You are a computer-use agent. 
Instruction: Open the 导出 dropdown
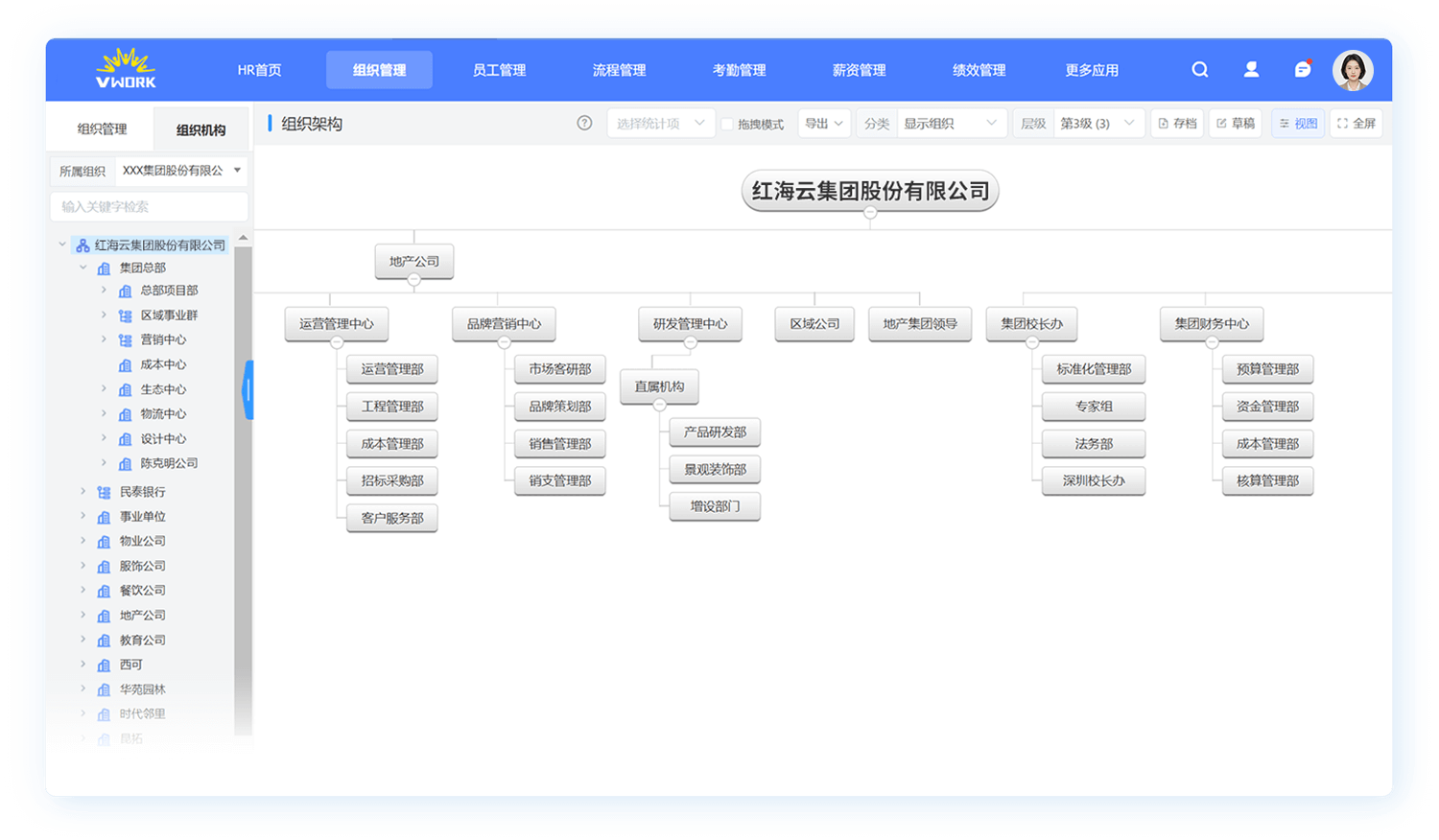click(x=824, y=124)
